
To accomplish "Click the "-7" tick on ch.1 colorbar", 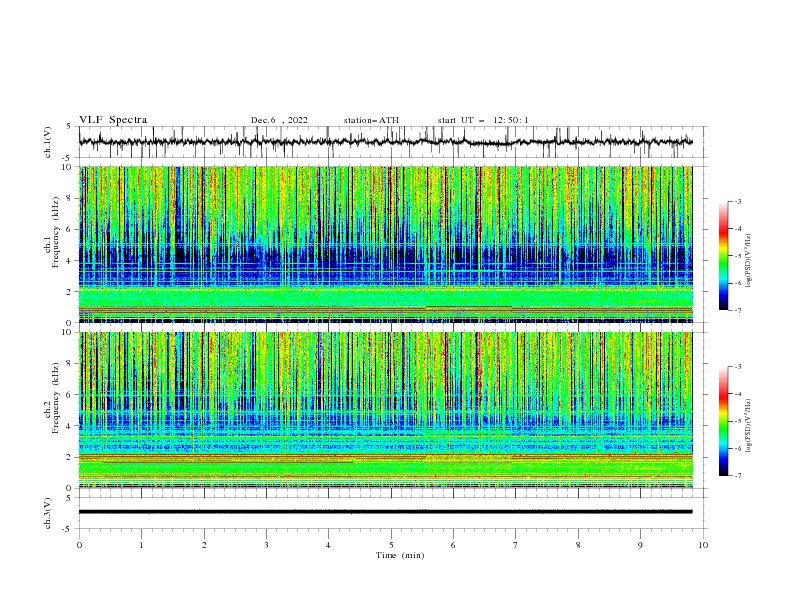I will [x=738, y=310].
